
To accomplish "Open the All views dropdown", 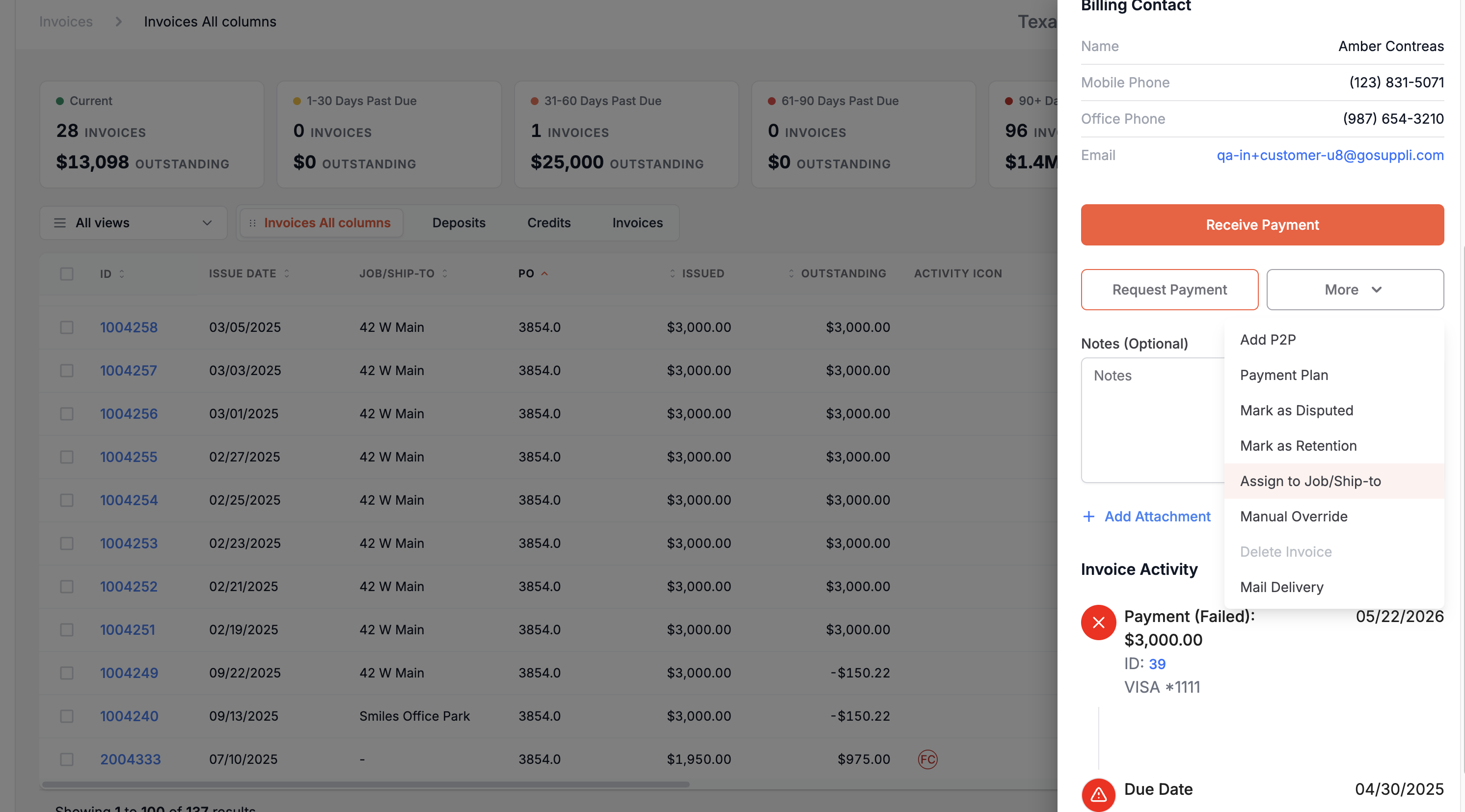I will pyautogui.click(x=133, y=223).
